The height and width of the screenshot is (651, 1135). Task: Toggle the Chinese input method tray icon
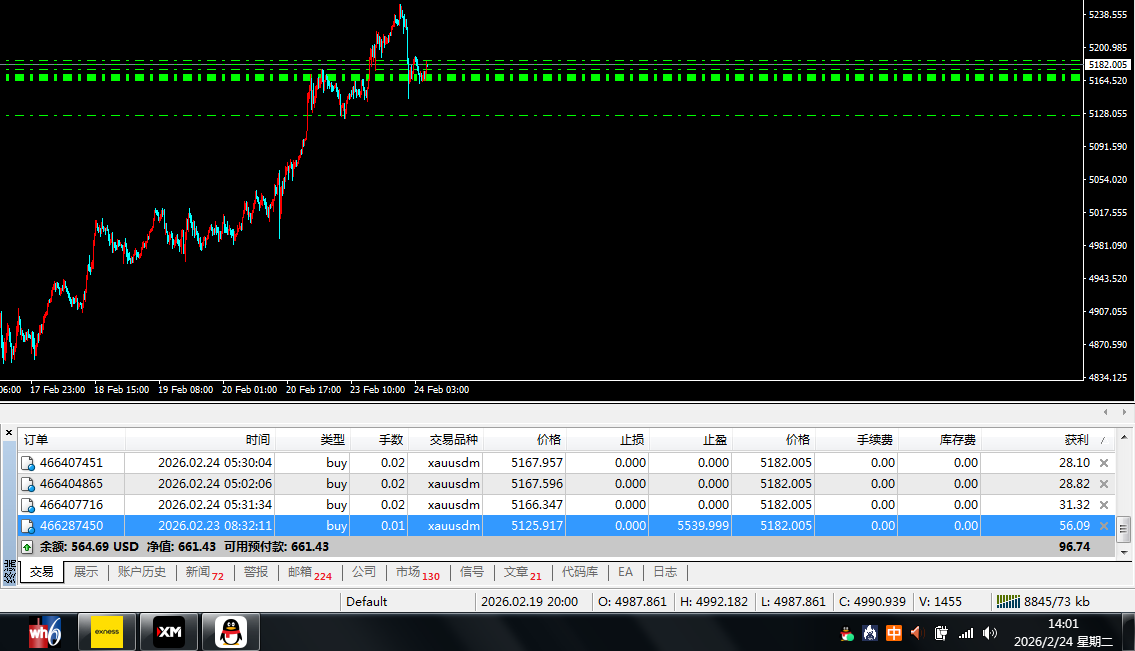click(x=893, y=633)
